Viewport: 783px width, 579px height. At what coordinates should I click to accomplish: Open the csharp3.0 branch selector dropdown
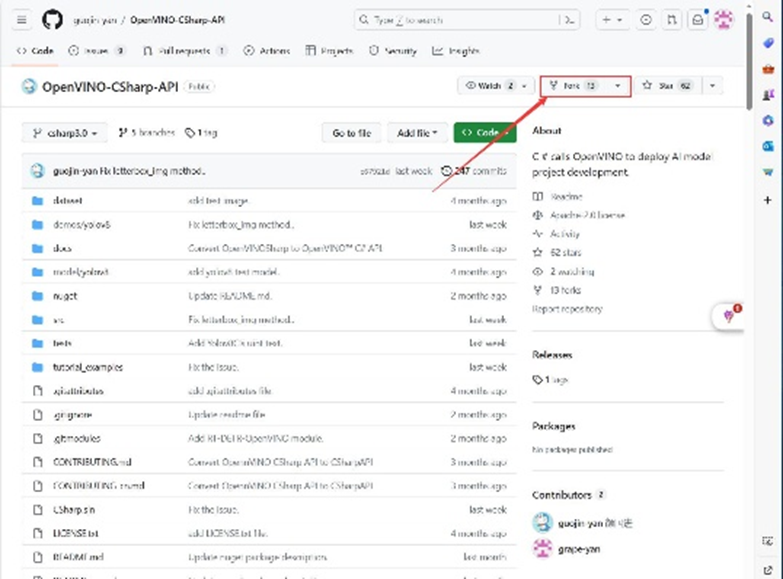(x=64, y=133)
